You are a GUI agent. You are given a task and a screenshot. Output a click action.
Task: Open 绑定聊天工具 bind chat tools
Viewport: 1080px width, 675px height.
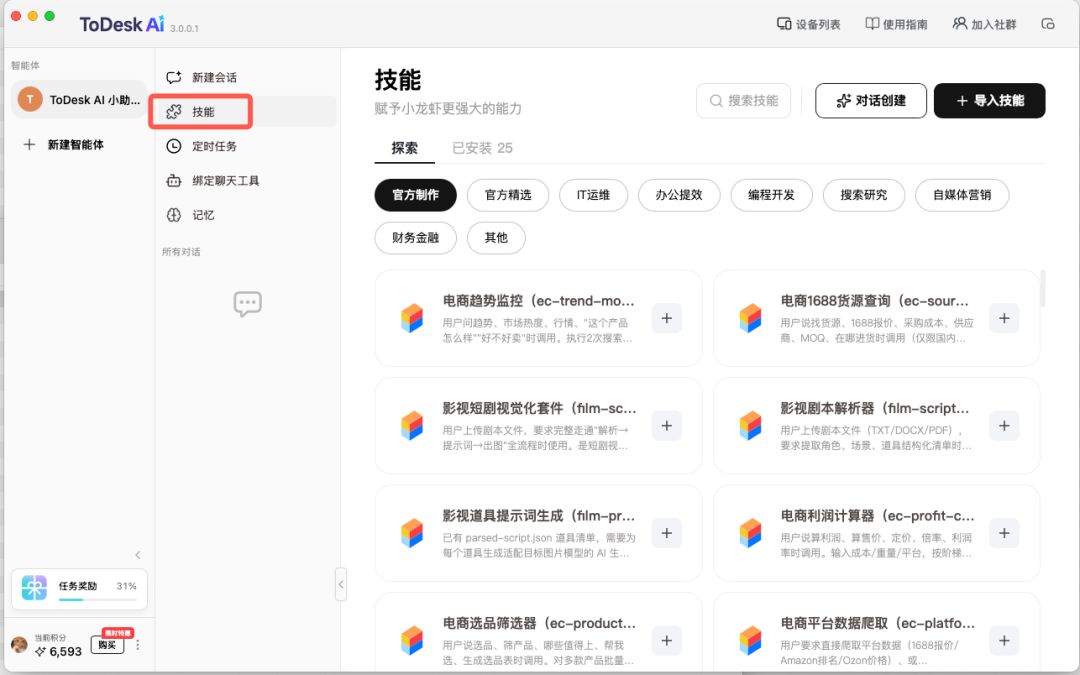[x=245, y=180]
